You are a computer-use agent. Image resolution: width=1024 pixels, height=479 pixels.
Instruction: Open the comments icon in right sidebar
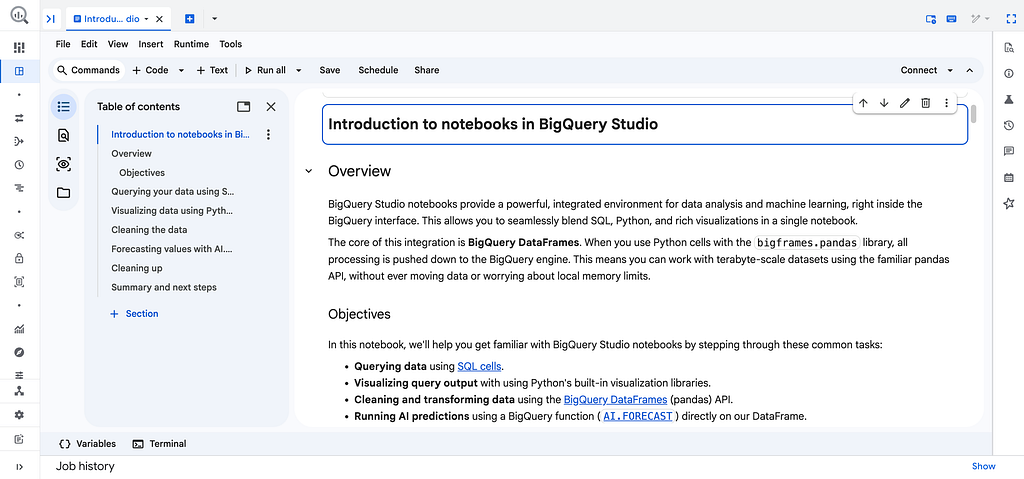coord(1008,151)
